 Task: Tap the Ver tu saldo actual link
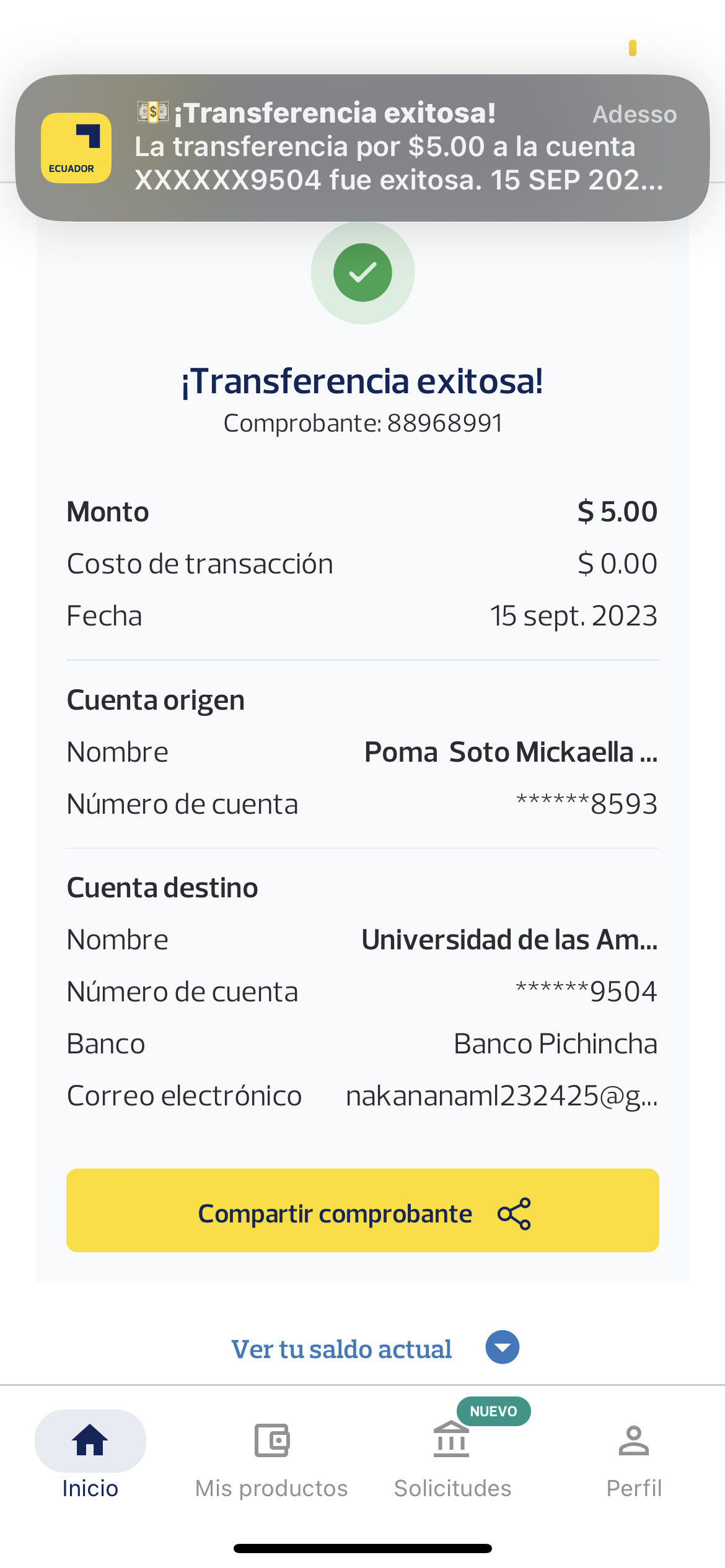click(x=341, y=1349)
